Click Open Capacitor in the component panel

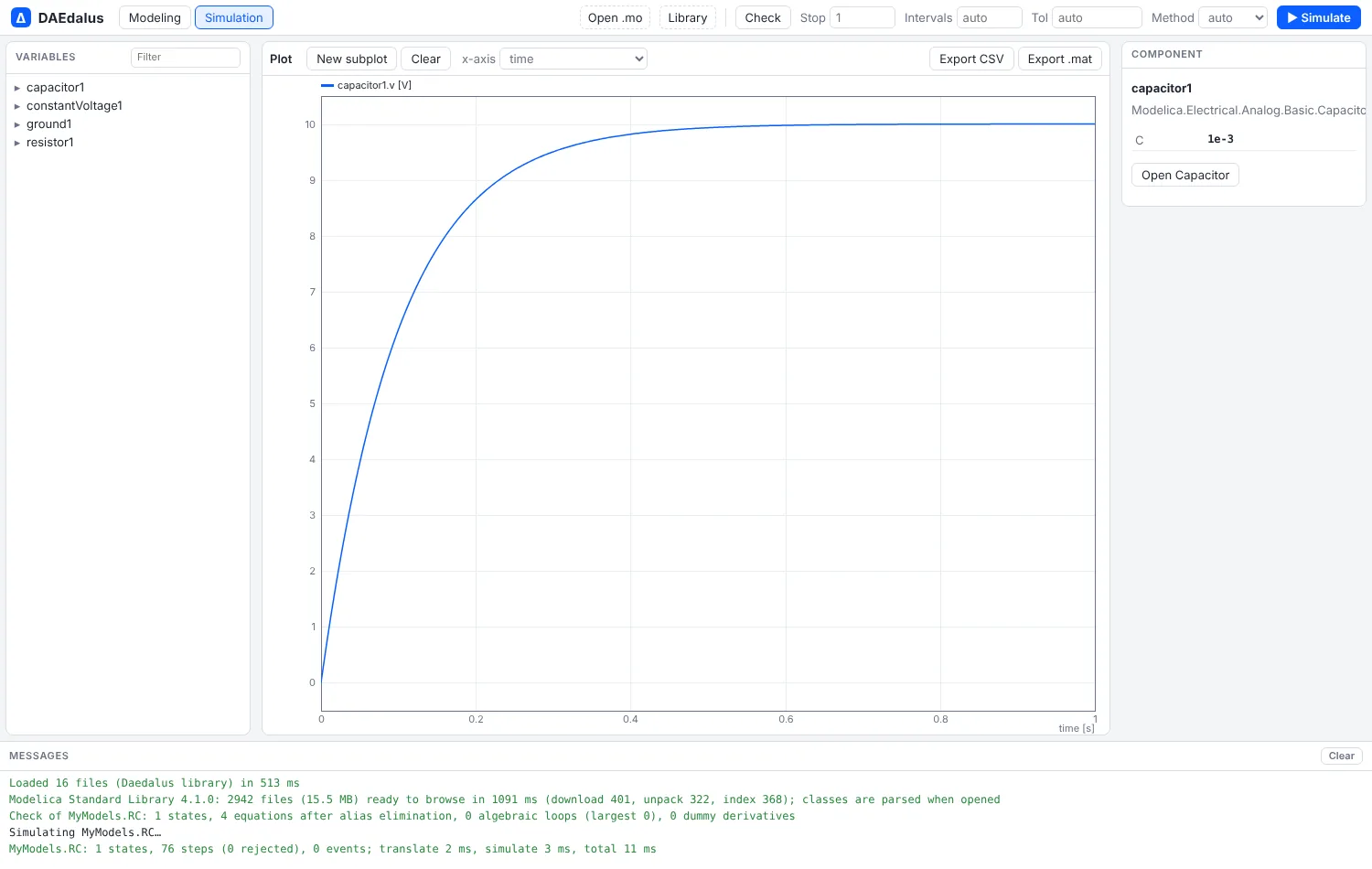pyautogui.click(x=1185, y=175)
